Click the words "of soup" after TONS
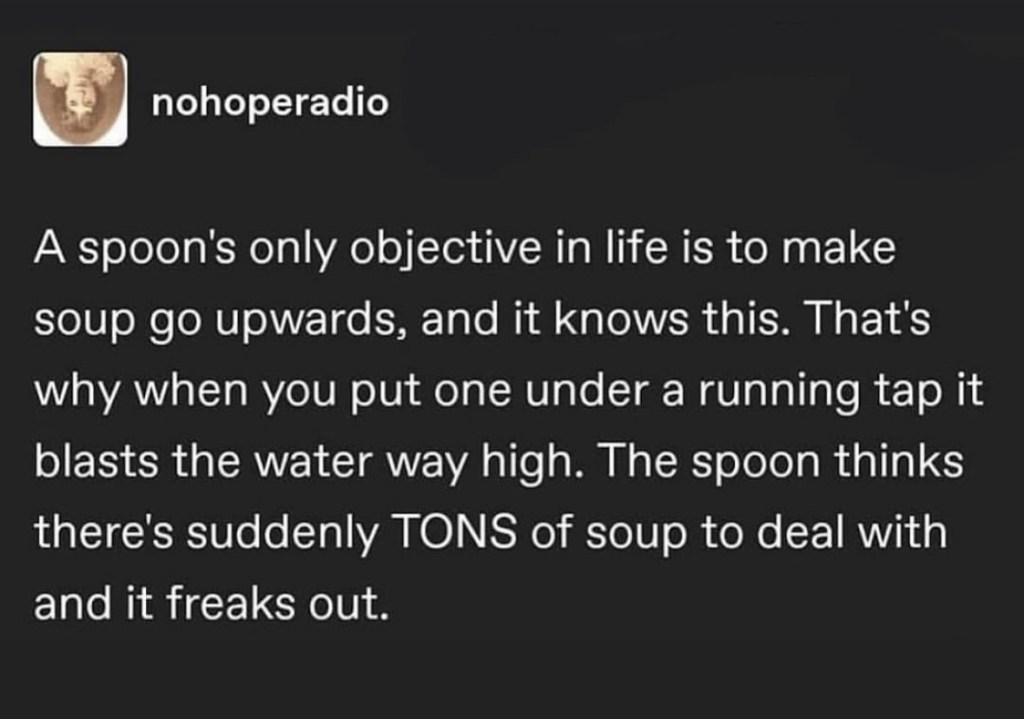The height and width of the screenshot is (719, 1024). (x=598, y=532)
